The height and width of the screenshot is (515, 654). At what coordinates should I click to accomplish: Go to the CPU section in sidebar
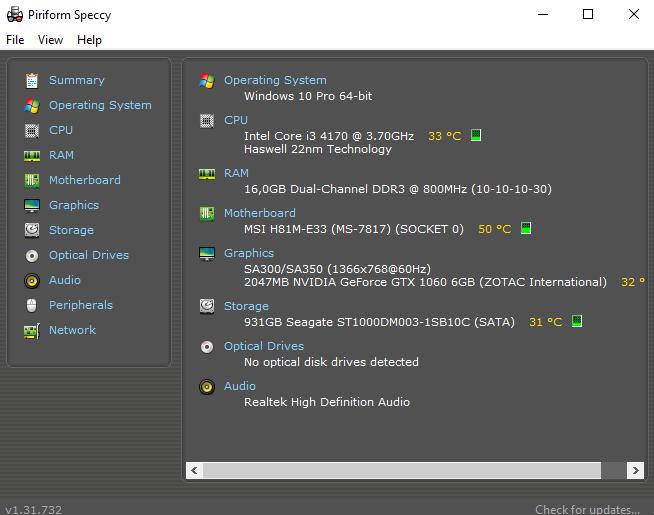click(x=61, y=130)
